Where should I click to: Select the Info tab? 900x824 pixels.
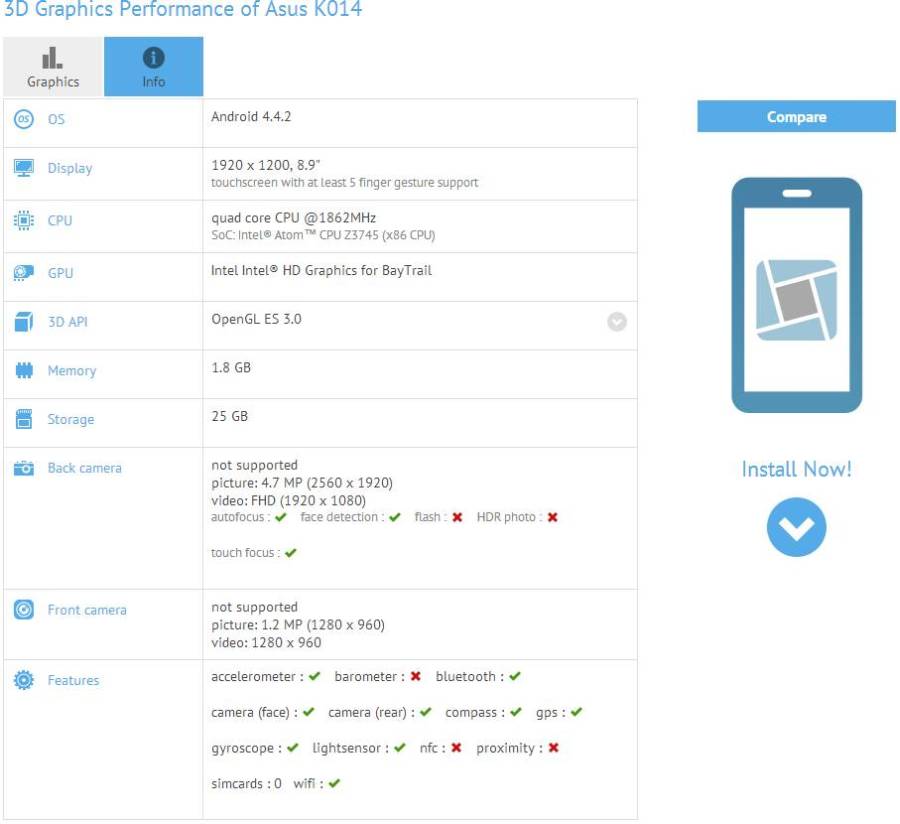pos(154,67)
